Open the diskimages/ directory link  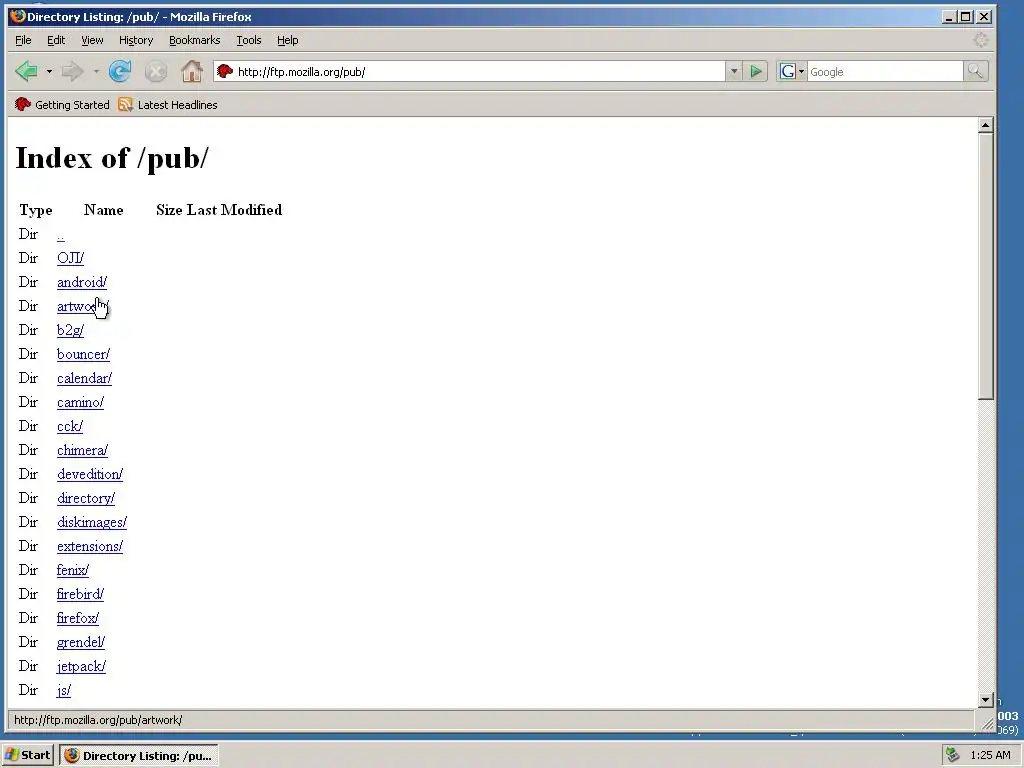92,522
